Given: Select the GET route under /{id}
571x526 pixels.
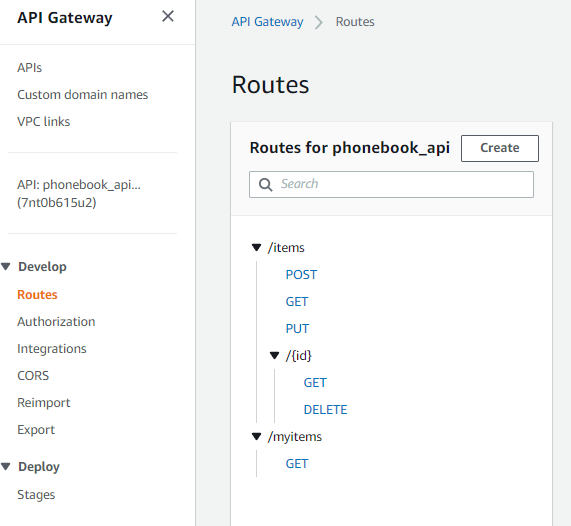Looking at the screenshot, I should pyautogui.click(x=315, y=383).
